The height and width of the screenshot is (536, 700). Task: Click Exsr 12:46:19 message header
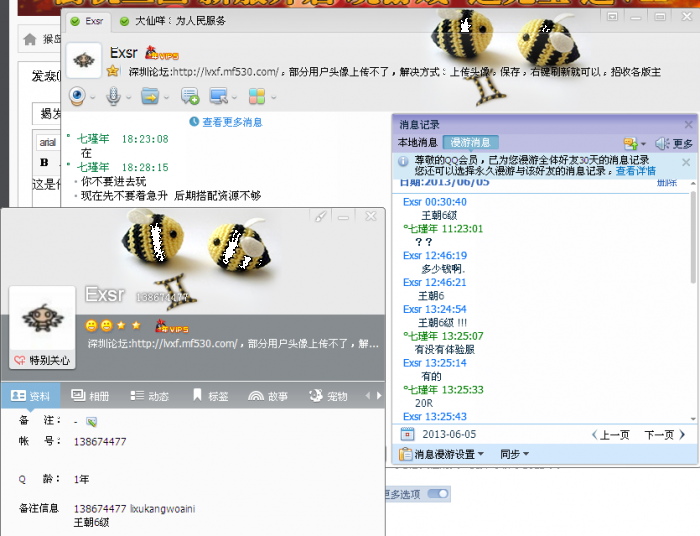pyautogui.click(x=435, y=255)
